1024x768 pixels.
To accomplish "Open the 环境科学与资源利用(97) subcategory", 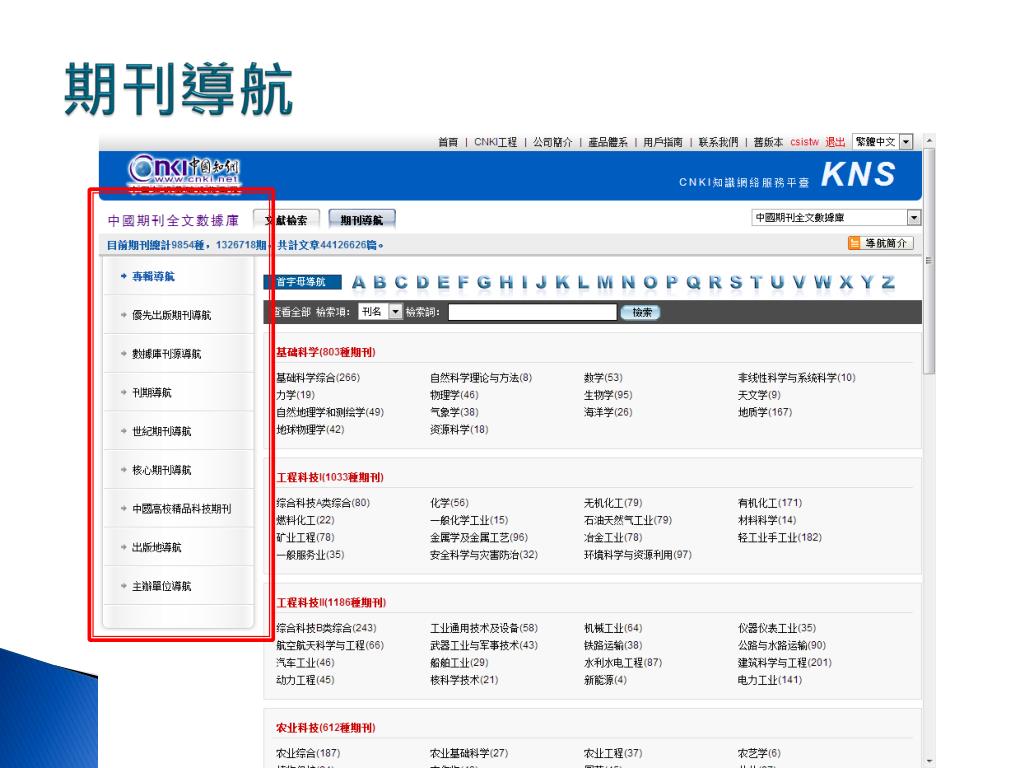I will pos(637,555).
